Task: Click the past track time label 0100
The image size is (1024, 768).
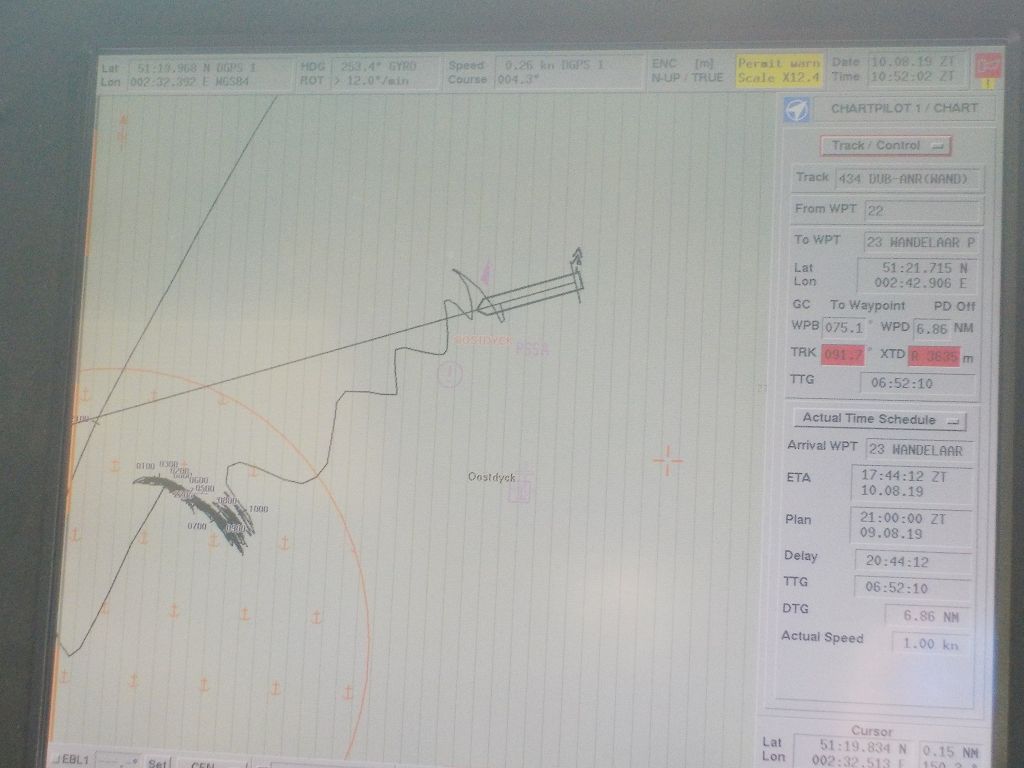Action: (x=146, y=466)
